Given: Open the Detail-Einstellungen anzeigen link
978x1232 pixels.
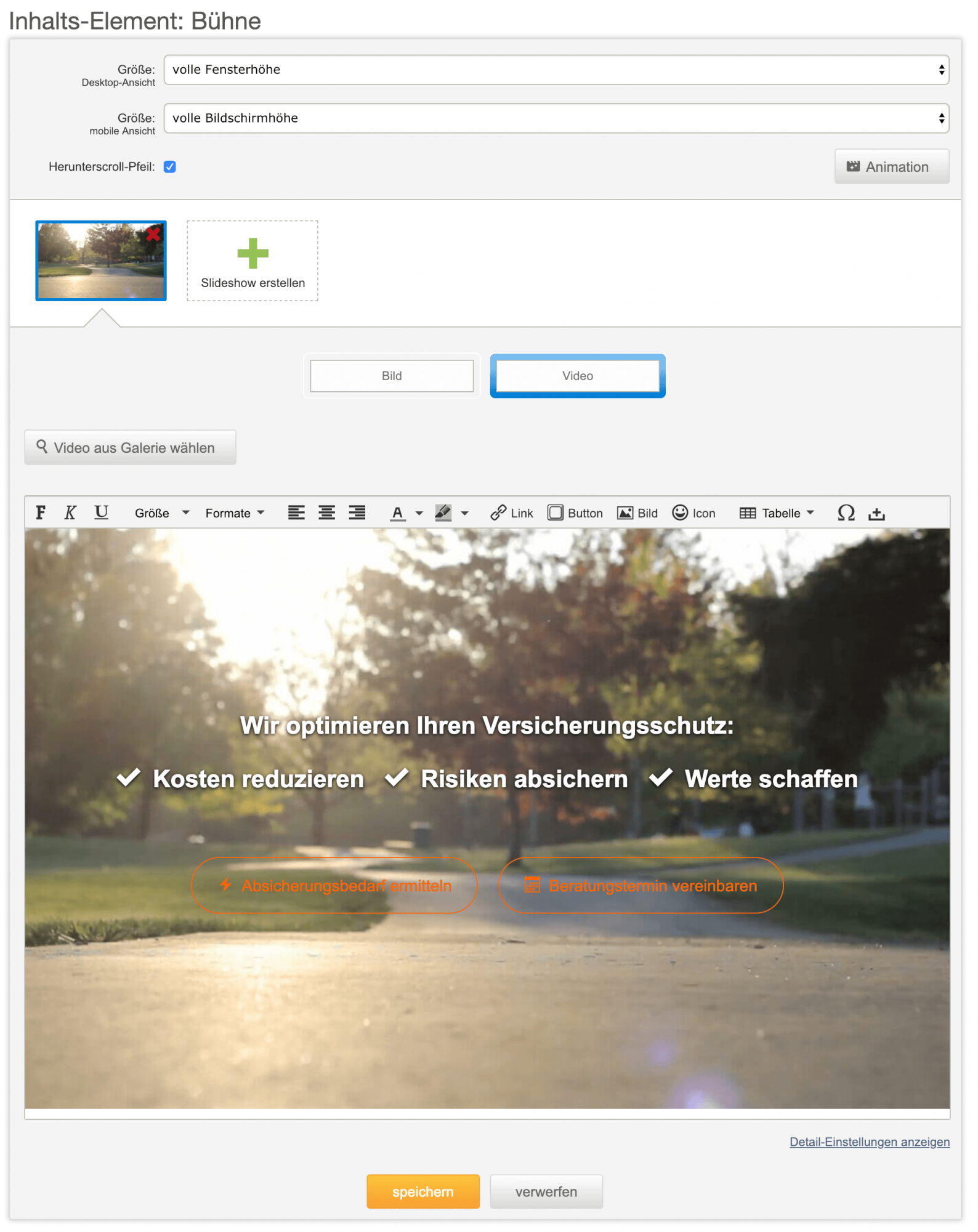Looking at the screenshot, I should [x=869, y=1141].
